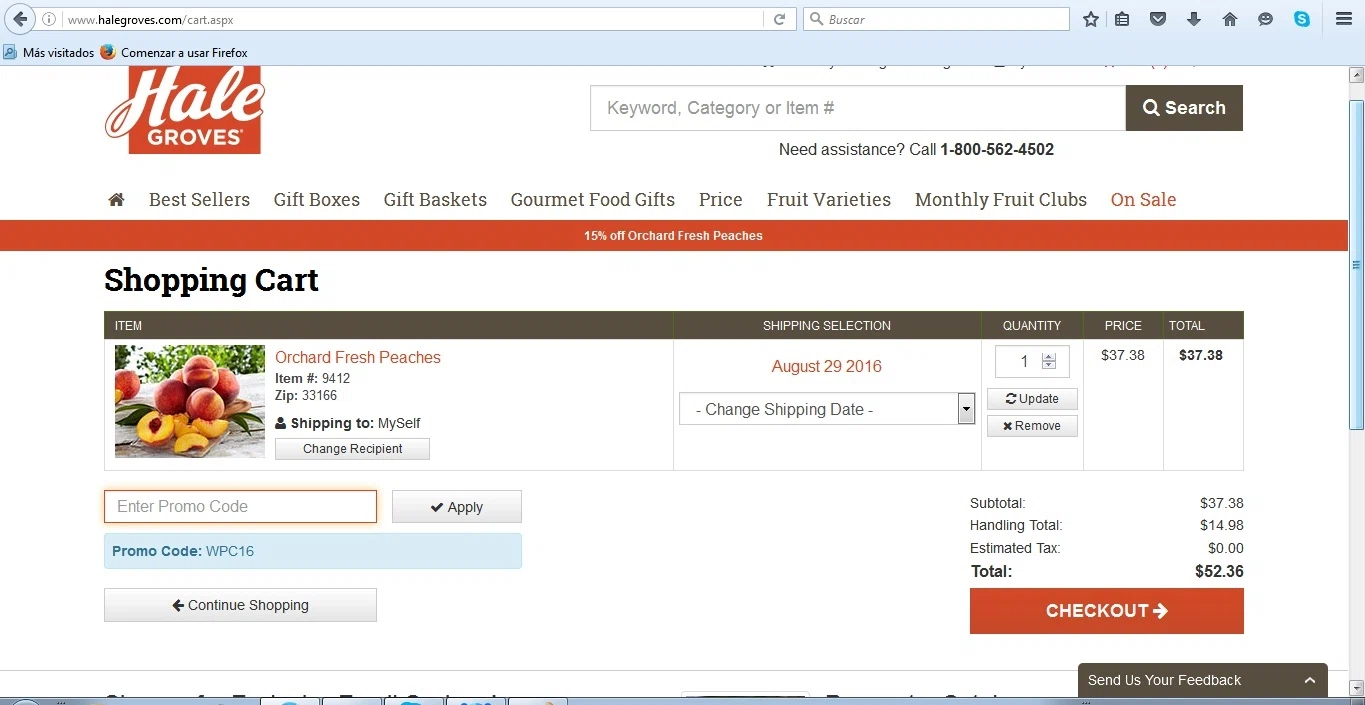The height and width of the screenshot is (705, 1365).
Task: Open the Hello chat smiley icon
Action: tap(1266, 19)
